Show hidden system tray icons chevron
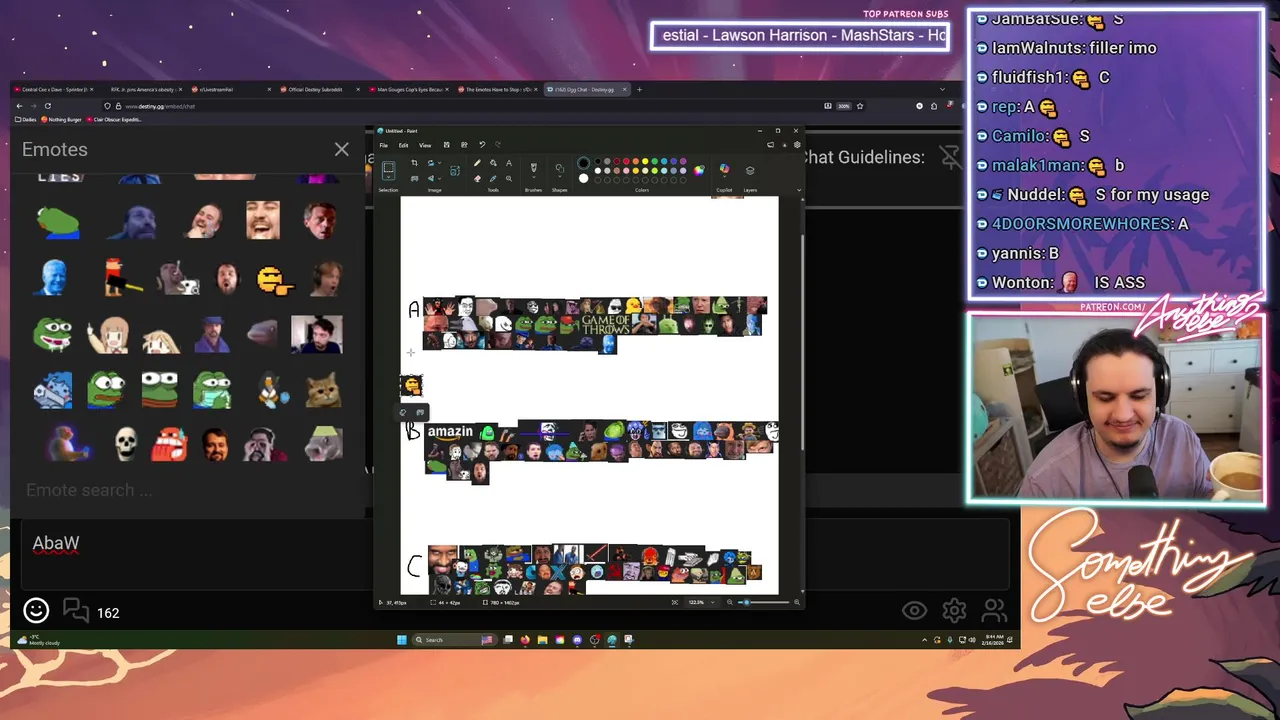1280x720 pixels. [924, 639]
